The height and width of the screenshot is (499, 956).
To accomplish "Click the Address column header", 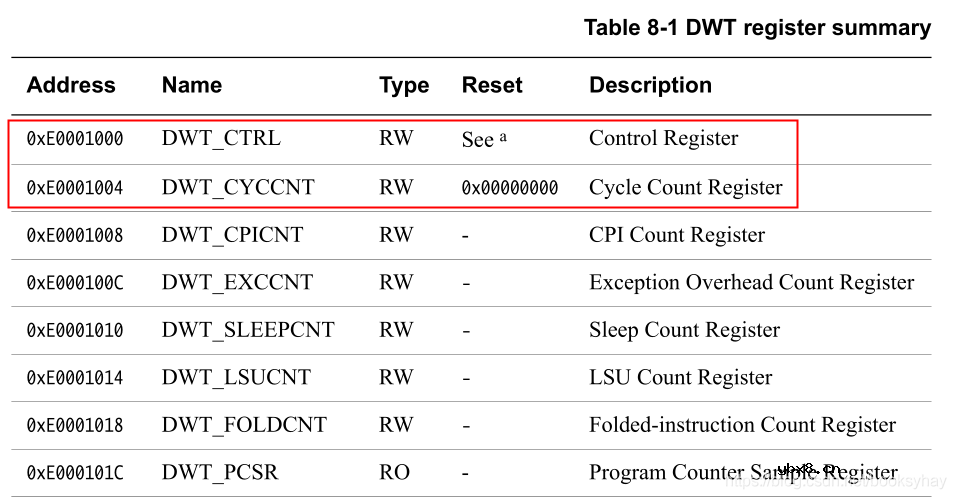I will point(70,86).
